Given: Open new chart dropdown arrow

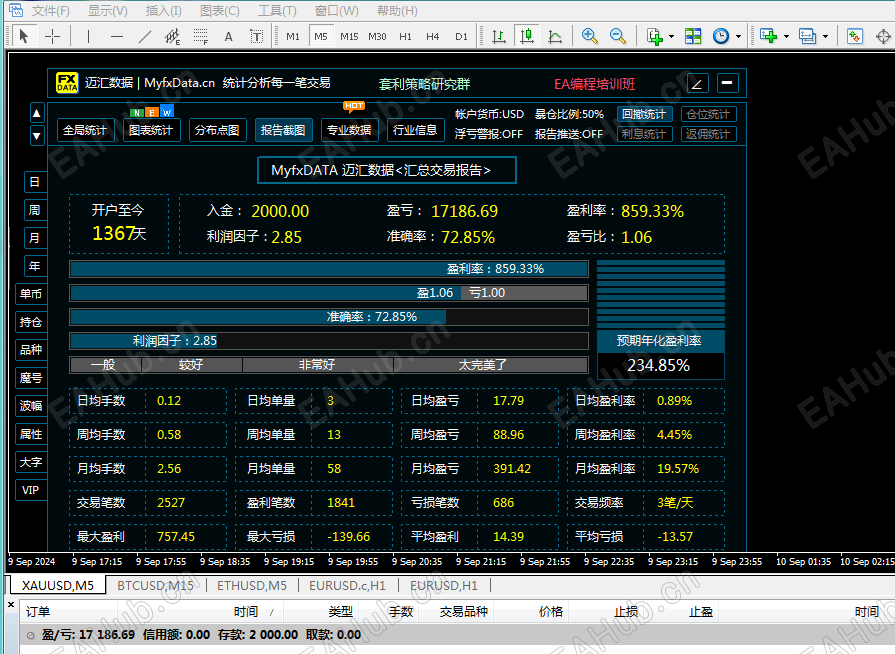Looking at the screenshot, I should (671, 37).
